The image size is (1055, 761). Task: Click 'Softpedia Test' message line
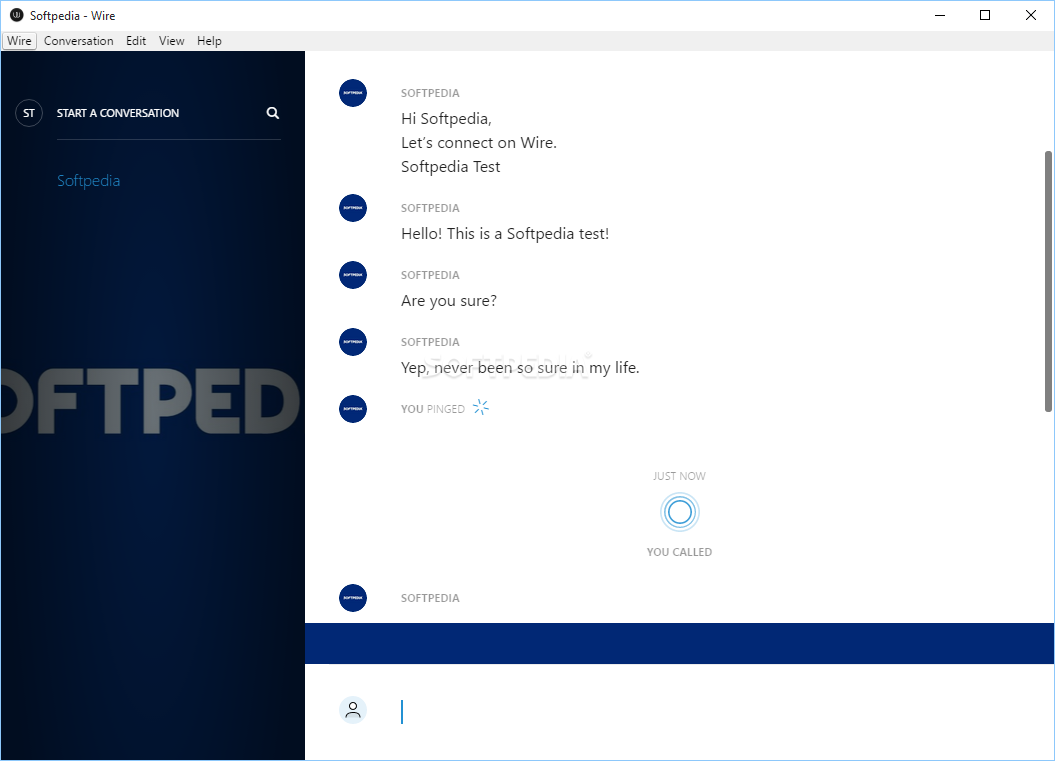click(450, 167)
